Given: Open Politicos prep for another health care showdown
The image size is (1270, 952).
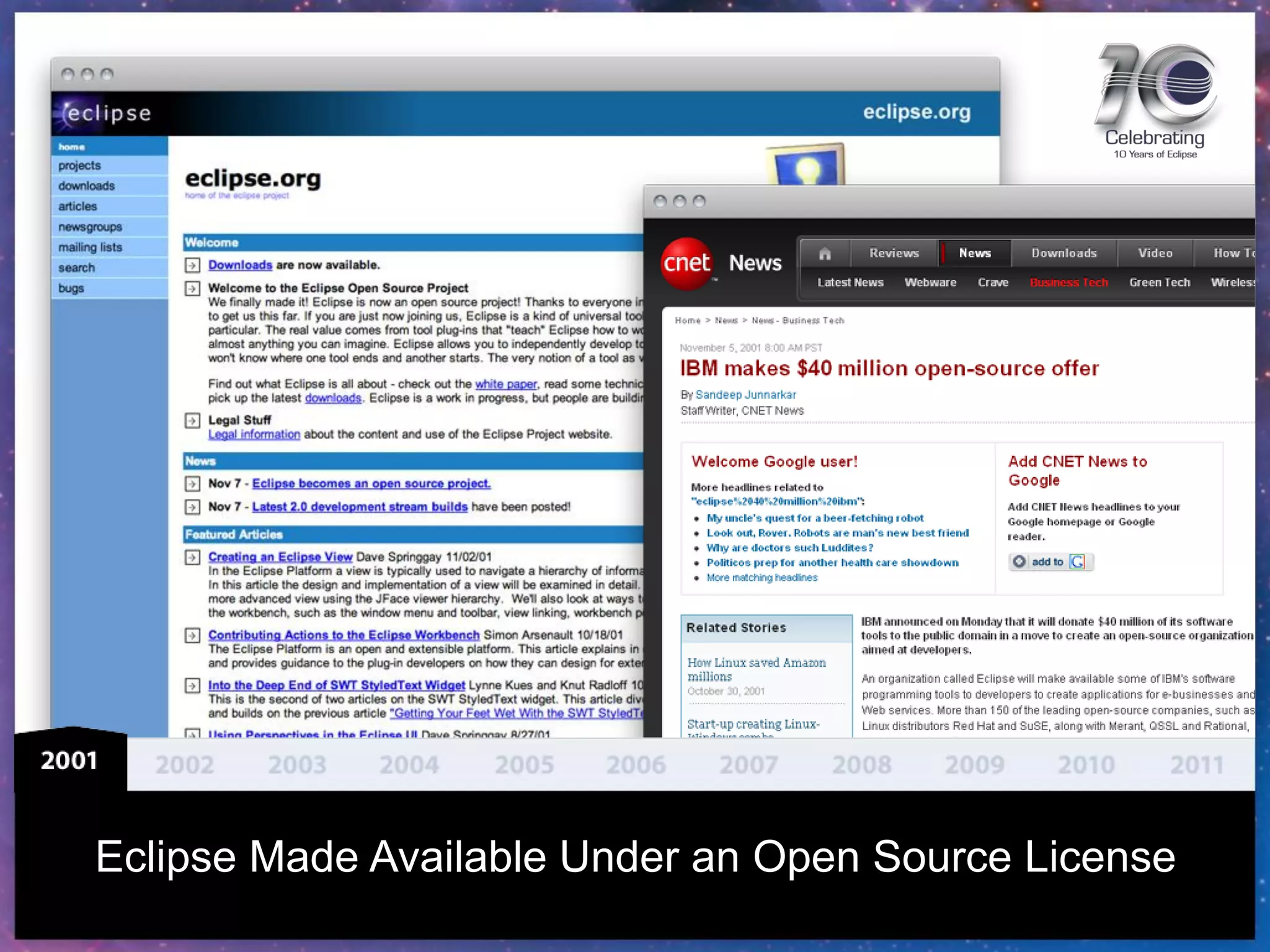Looking at the screenshot, I should (x=832, y=563).
